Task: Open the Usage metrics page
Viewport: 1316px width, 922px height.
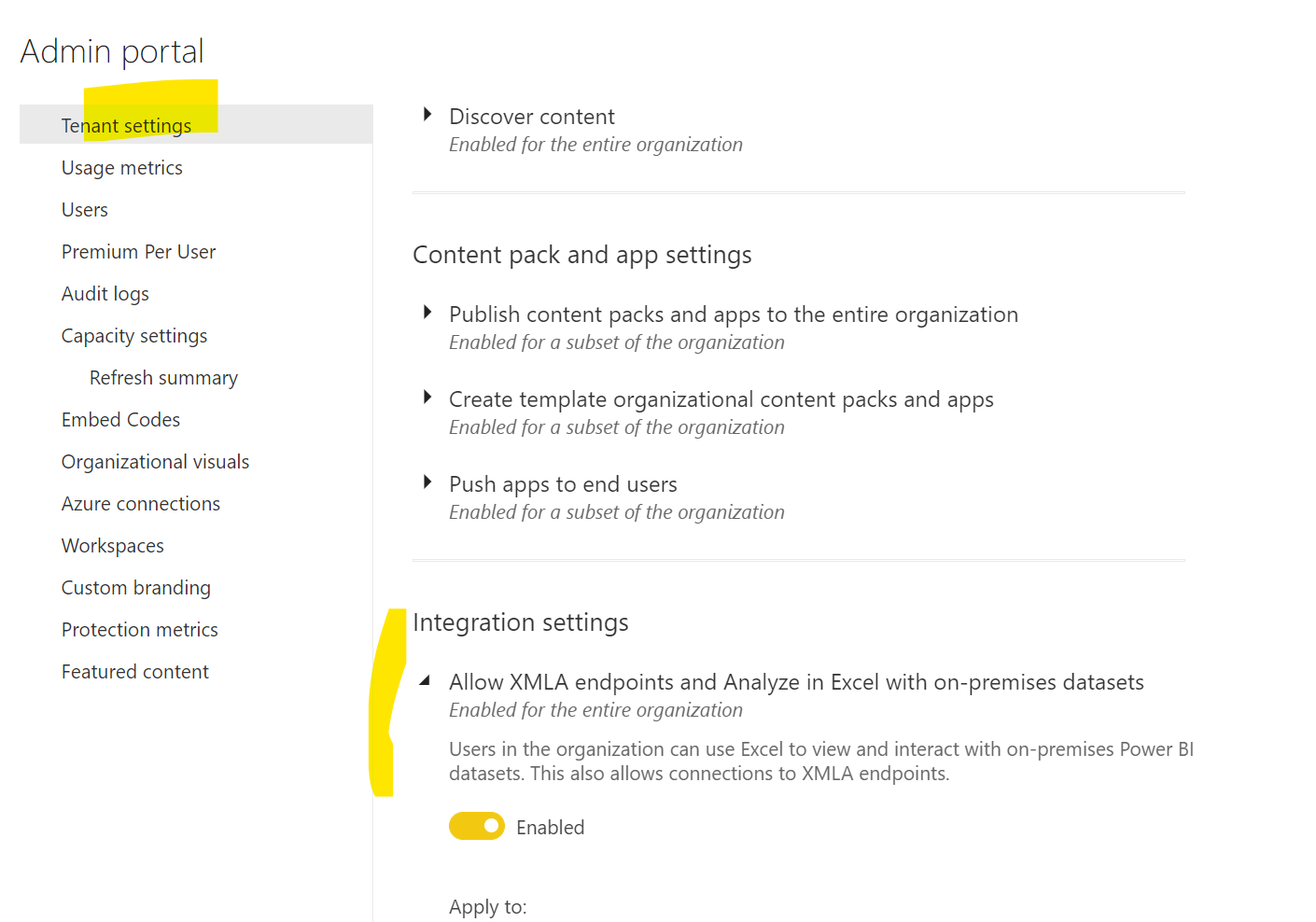Action: click(121, 167)
